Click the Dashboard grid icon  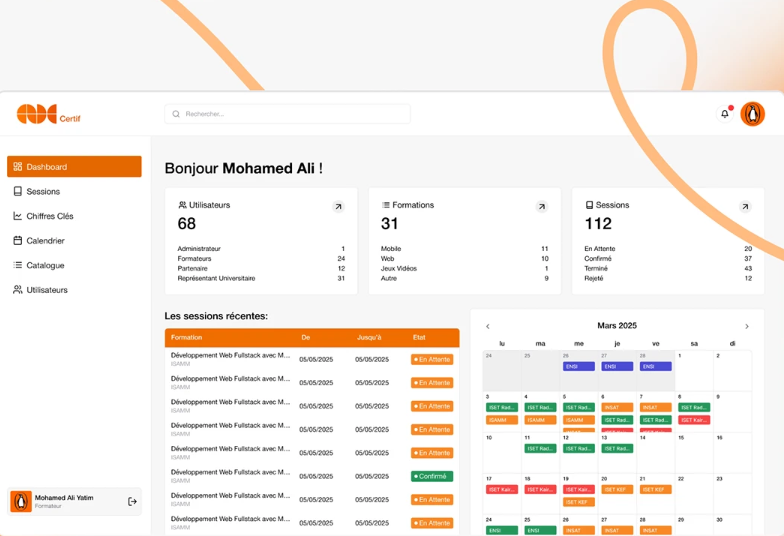[18, 166]
